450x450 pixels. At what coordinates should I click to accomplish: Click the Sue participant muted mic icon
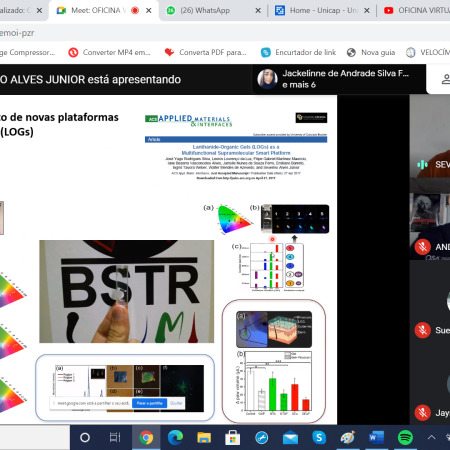pyautogui.click(x=423, y=330)
